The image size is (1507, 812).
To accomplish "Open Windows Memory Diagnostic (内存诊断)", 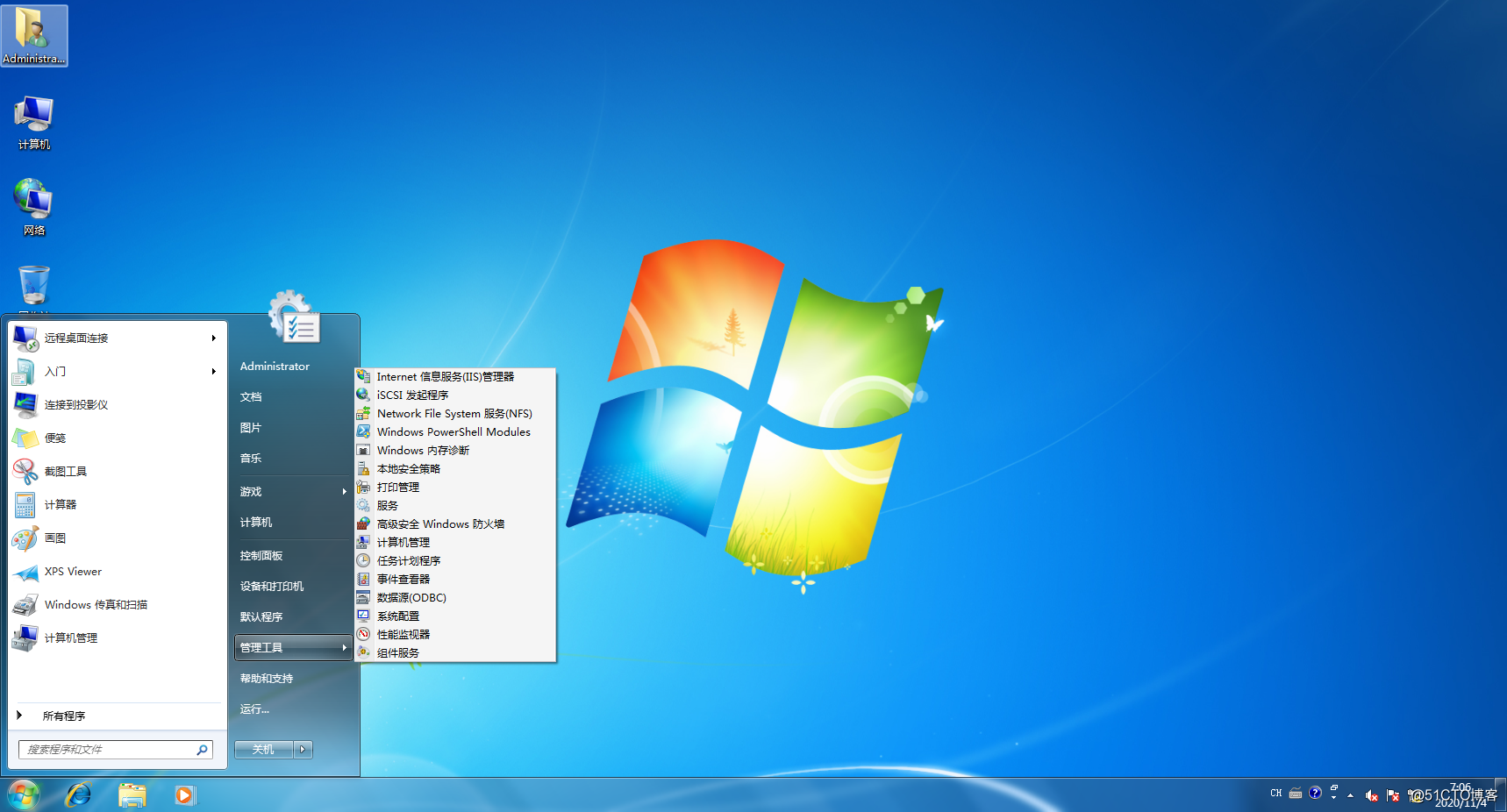I will point(455,450).
